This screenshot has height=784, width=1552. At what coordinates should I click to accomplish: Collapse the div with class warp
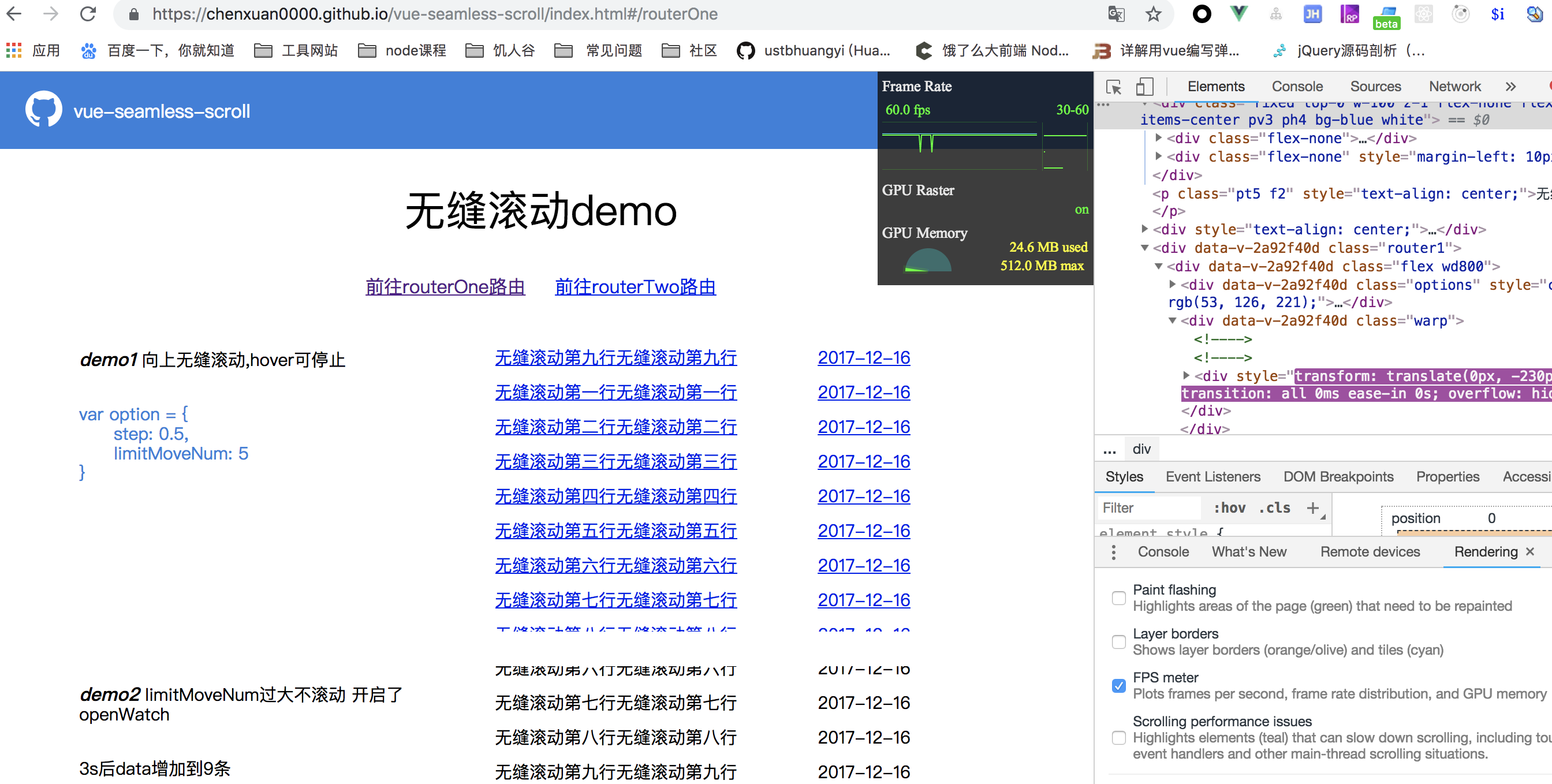click(x=1173, y=320)
